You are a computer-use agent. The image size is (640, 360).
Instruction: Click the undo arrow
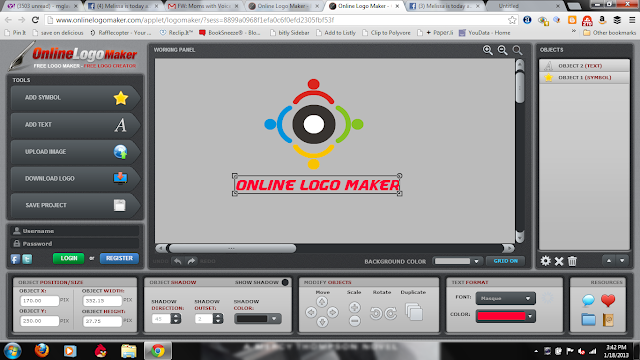[x=178, y=261]
